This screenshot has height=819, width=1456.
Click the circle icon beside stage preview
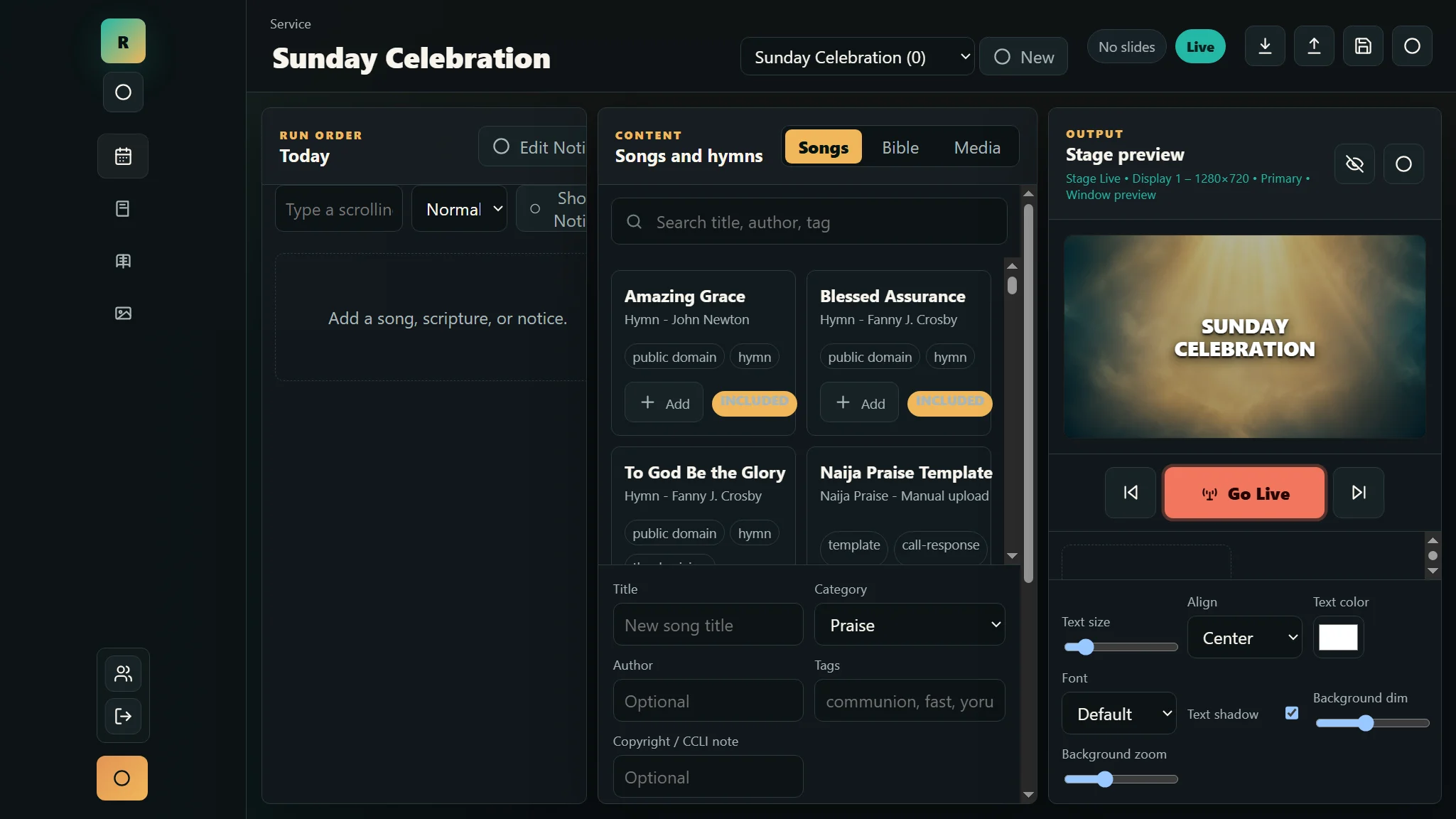tap(1403, 164)
